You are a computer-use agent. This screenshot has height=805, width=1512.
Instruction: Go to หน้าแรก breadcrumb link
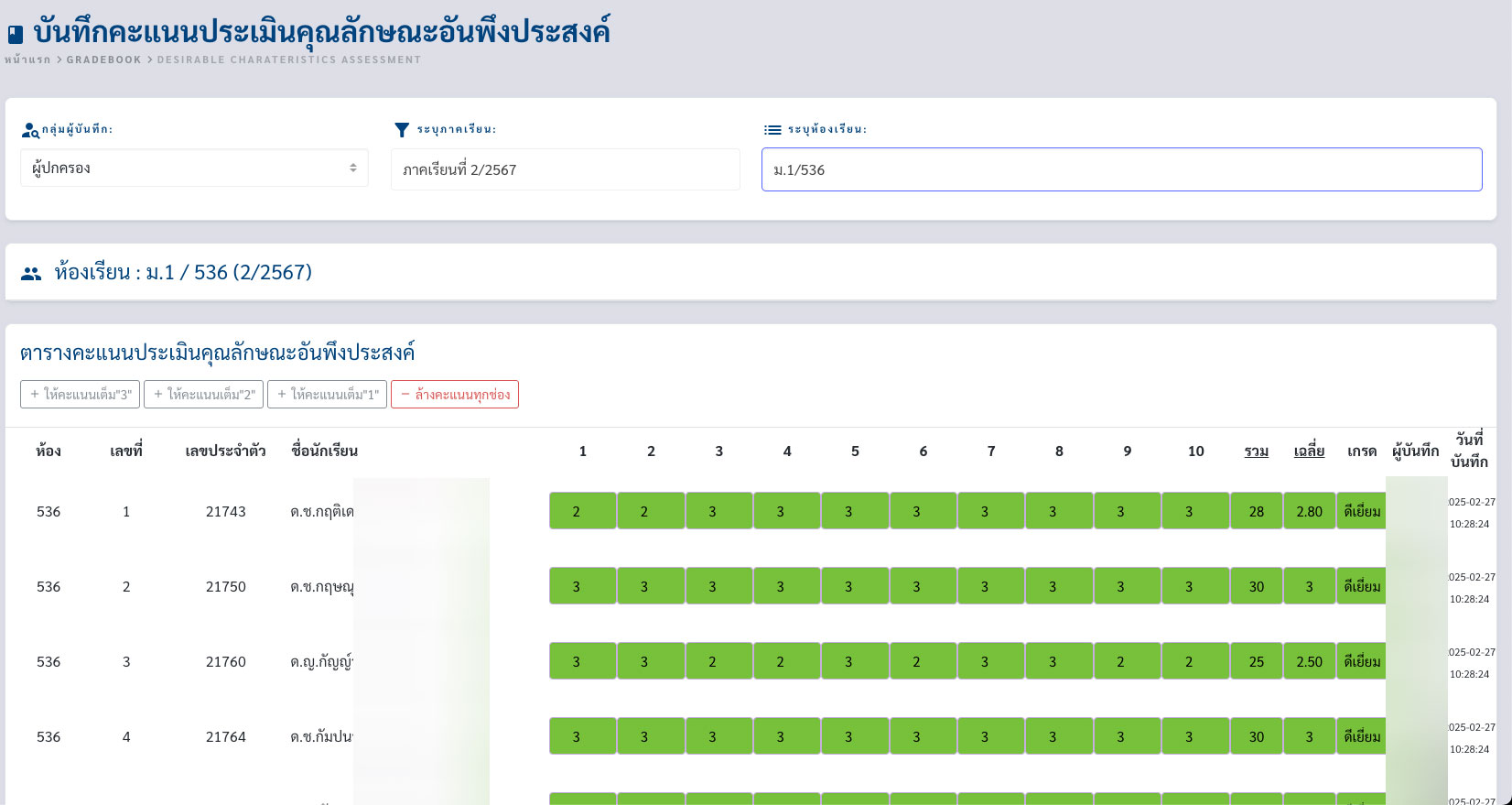tap(27, 60)
